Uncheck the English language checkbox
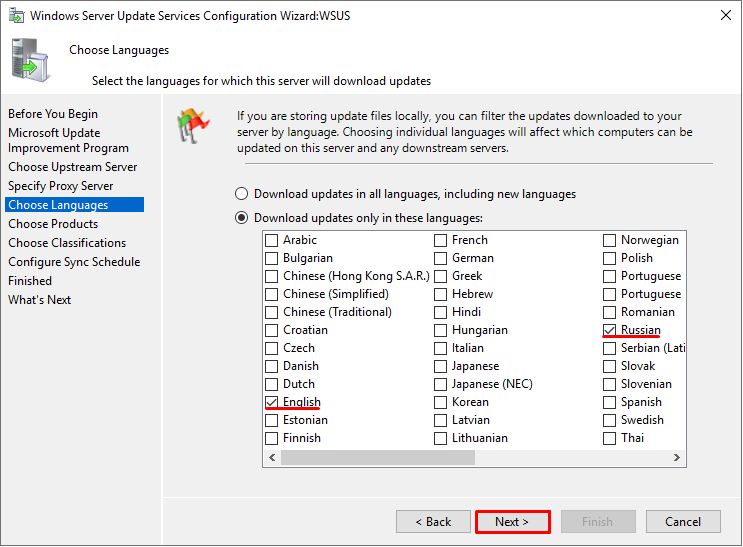743x547 pixels. [x=272, y=402]
